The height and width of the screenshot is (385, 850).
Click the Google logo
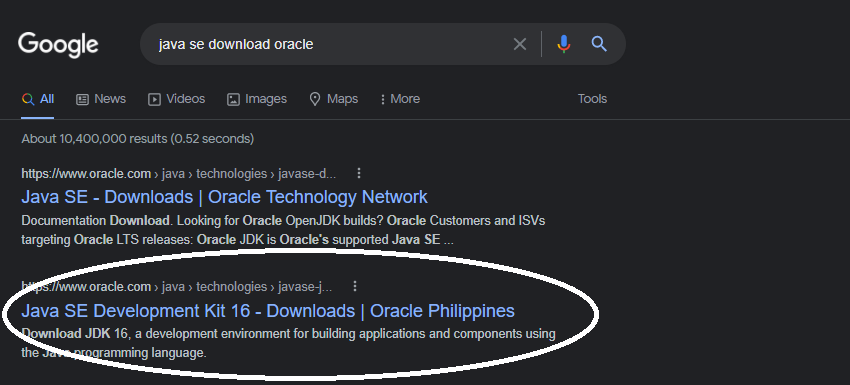[58, 44]
